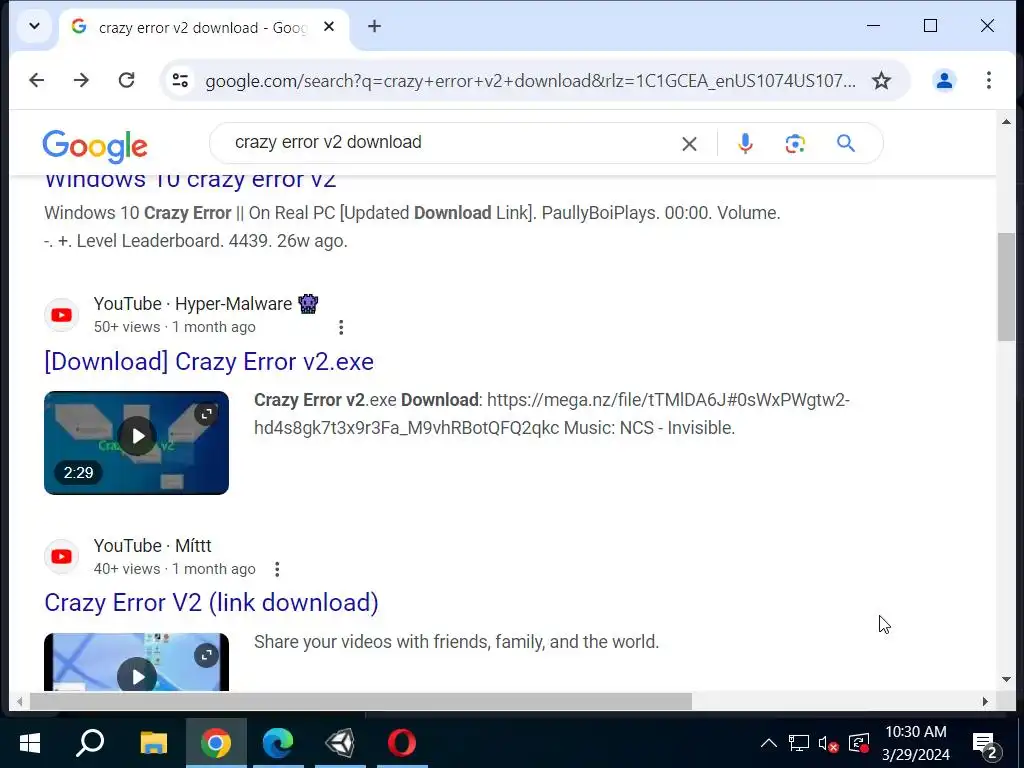The image size is (1024, 768).
Task: Submit search with magnifier icon
Action: 846,143
